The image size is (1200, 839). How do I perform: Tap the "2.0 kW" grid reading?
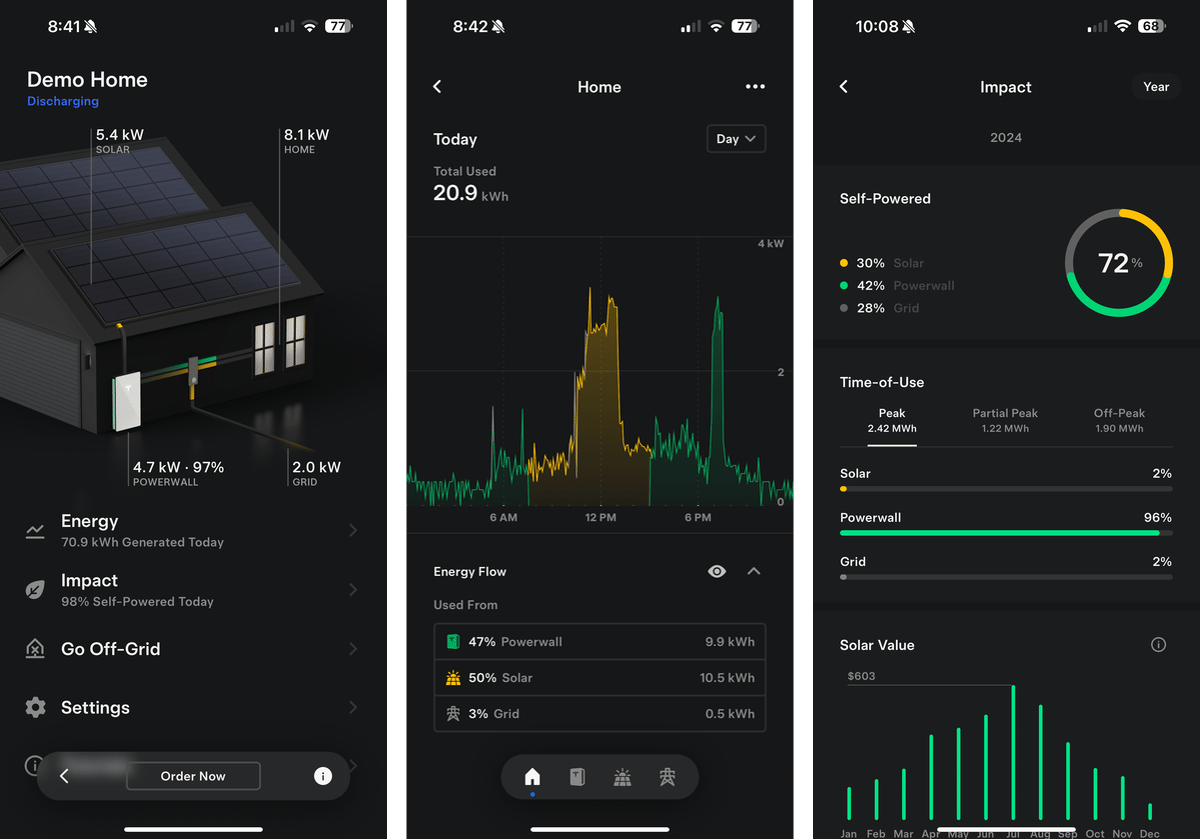tap(316, 467)
